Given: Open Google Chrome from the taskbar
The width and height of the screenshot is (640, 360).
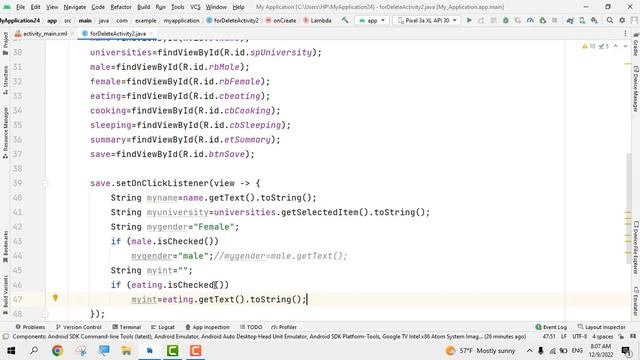Looking at the screenshot, I should [x=58, y=351].
